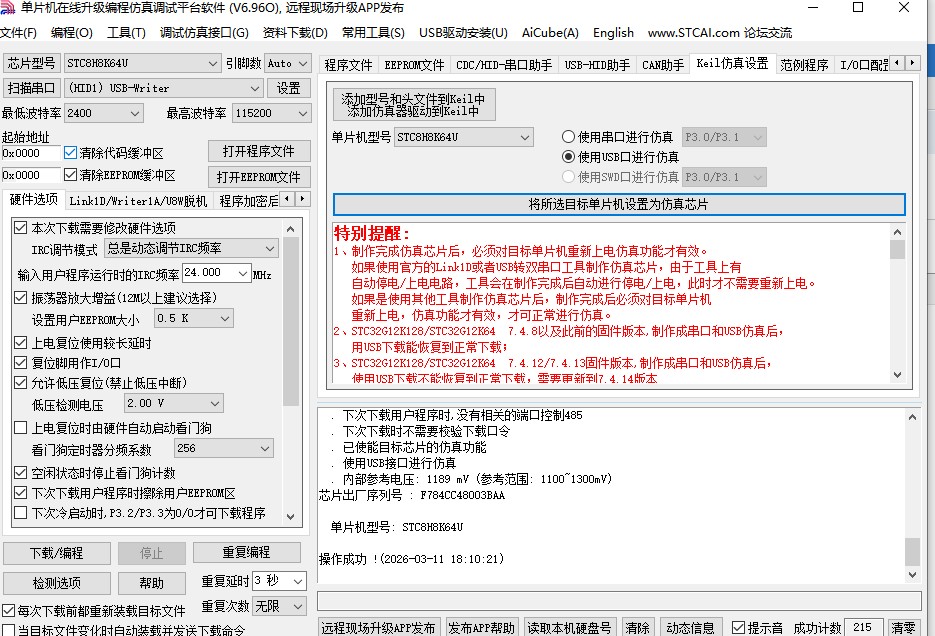Click the 下载/编程 button
935x636 pixels.
pos(57,552)
